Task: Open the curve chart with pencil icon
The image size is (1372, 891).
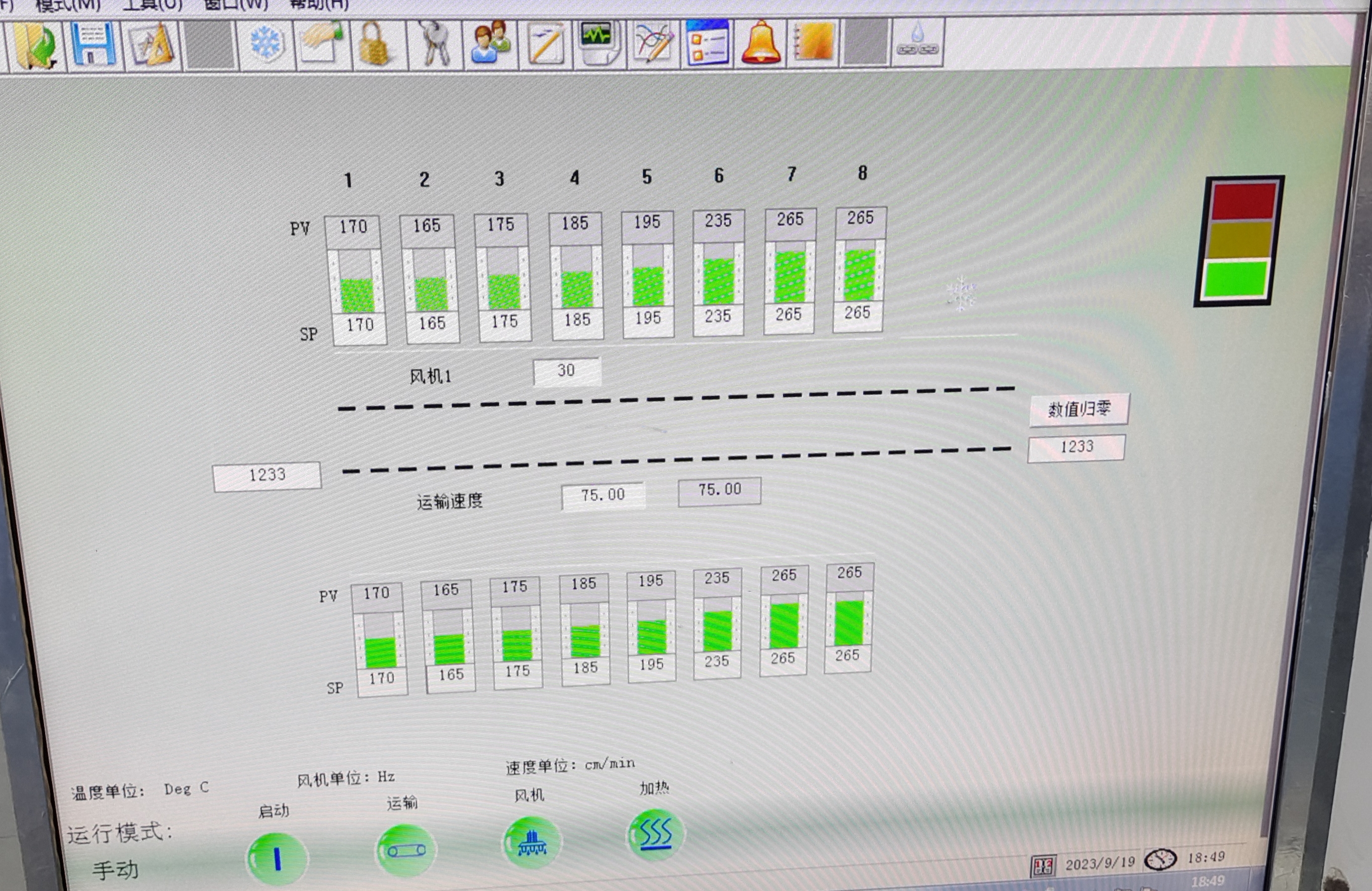Action: coord(654,43)
